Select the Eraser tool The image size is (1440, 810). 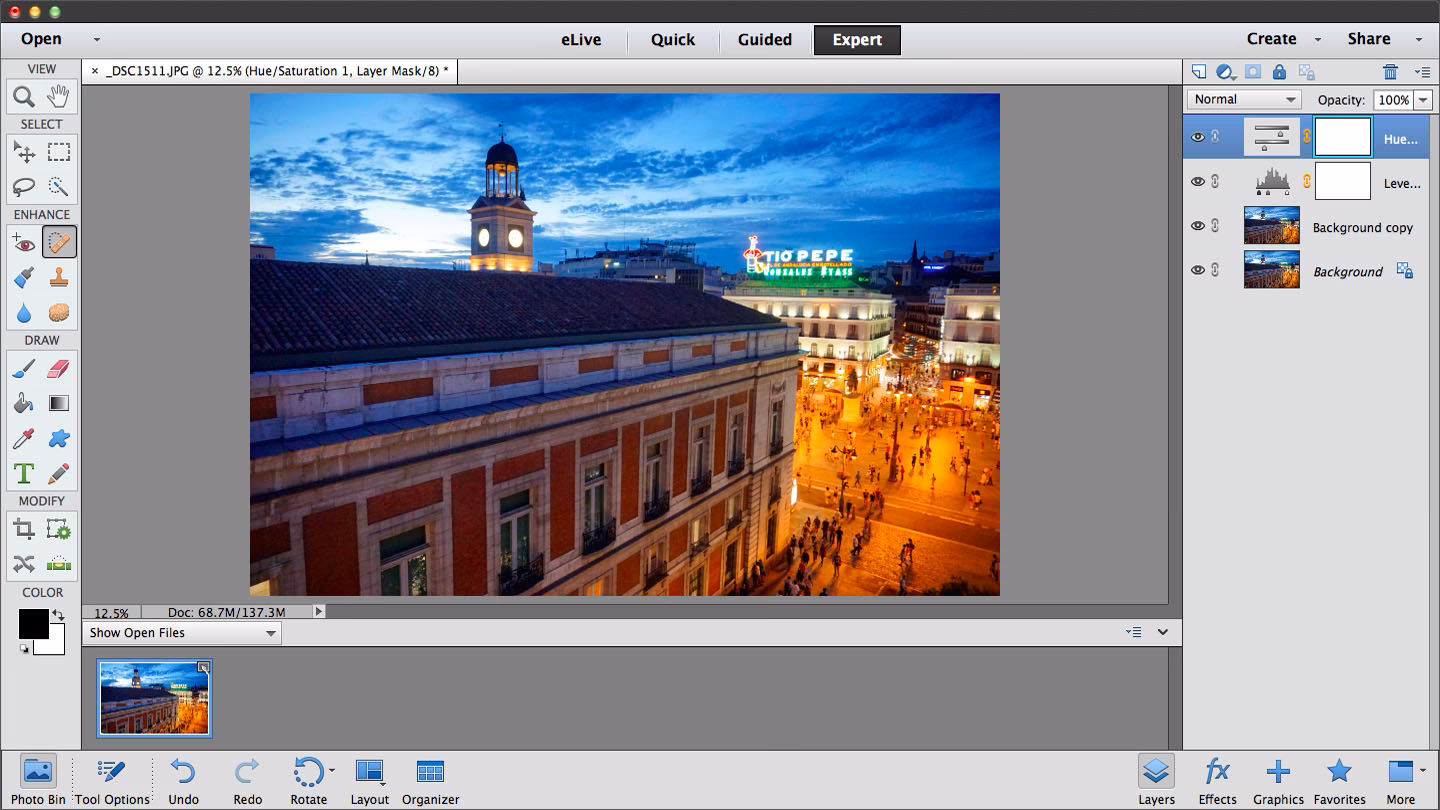click(59, 368)
